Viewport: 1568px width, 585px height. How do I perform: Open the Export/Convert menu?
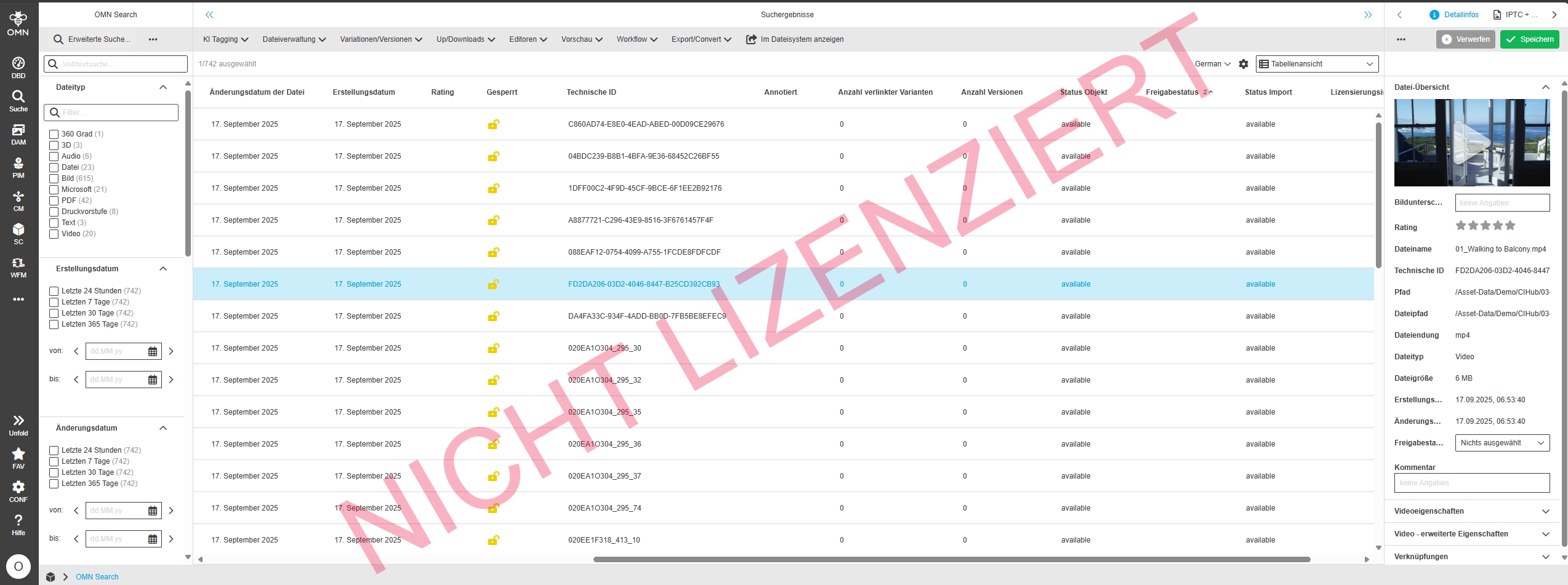pos(701,39)
